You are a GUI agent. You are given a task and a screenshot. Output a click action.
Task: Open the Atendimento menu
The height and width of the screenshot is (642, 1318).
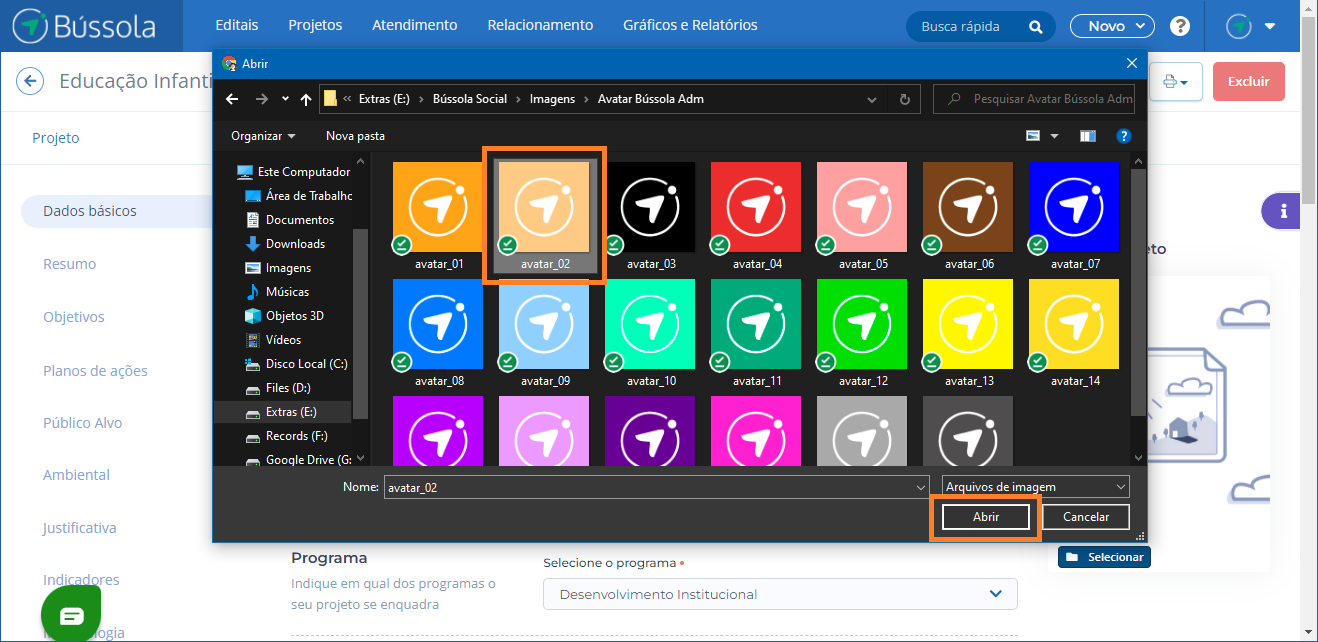pos(414,25)
